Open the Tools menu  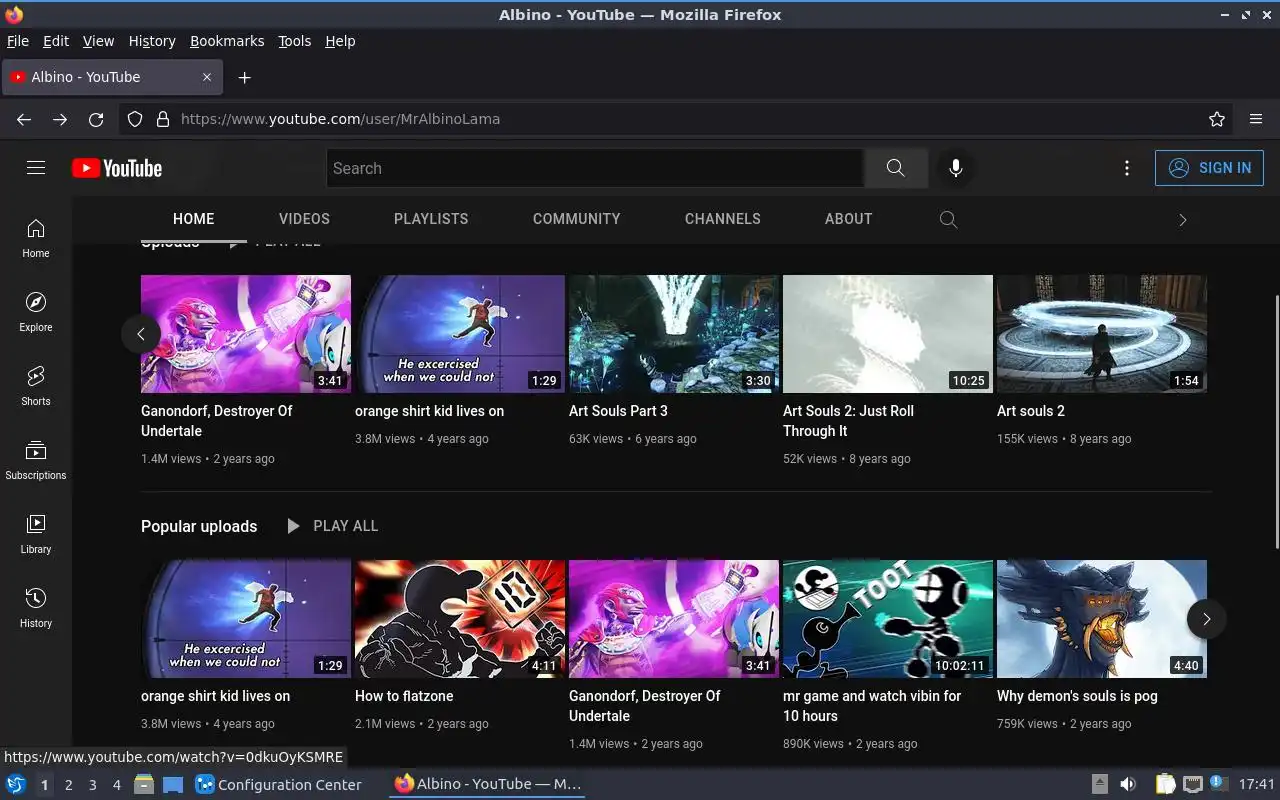(x=294, y=41)
